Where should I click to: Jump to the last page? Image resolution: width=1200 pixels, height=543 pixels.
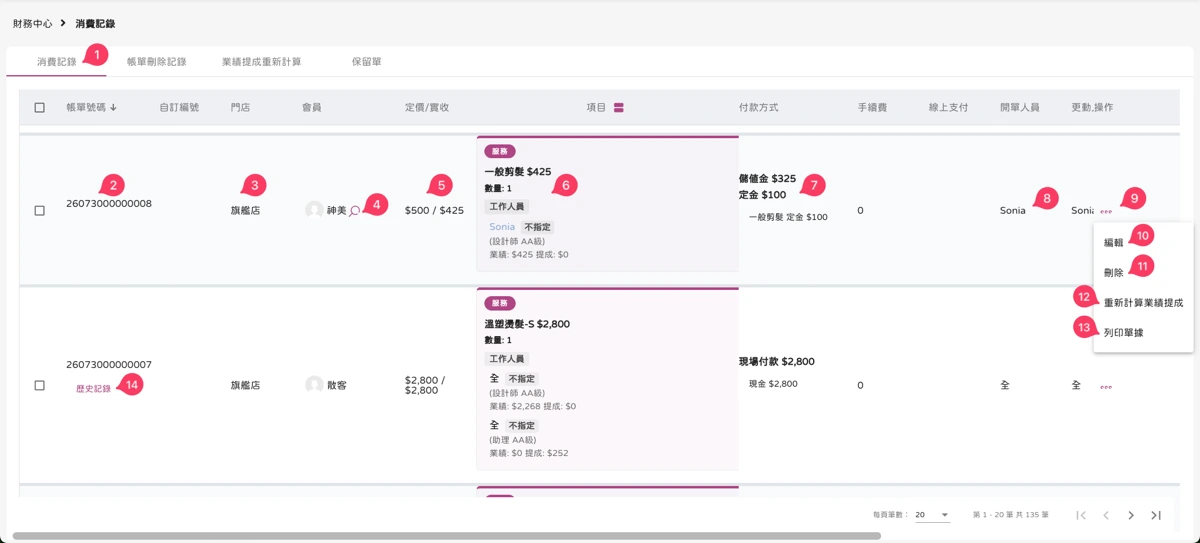tap(1156, 515)
